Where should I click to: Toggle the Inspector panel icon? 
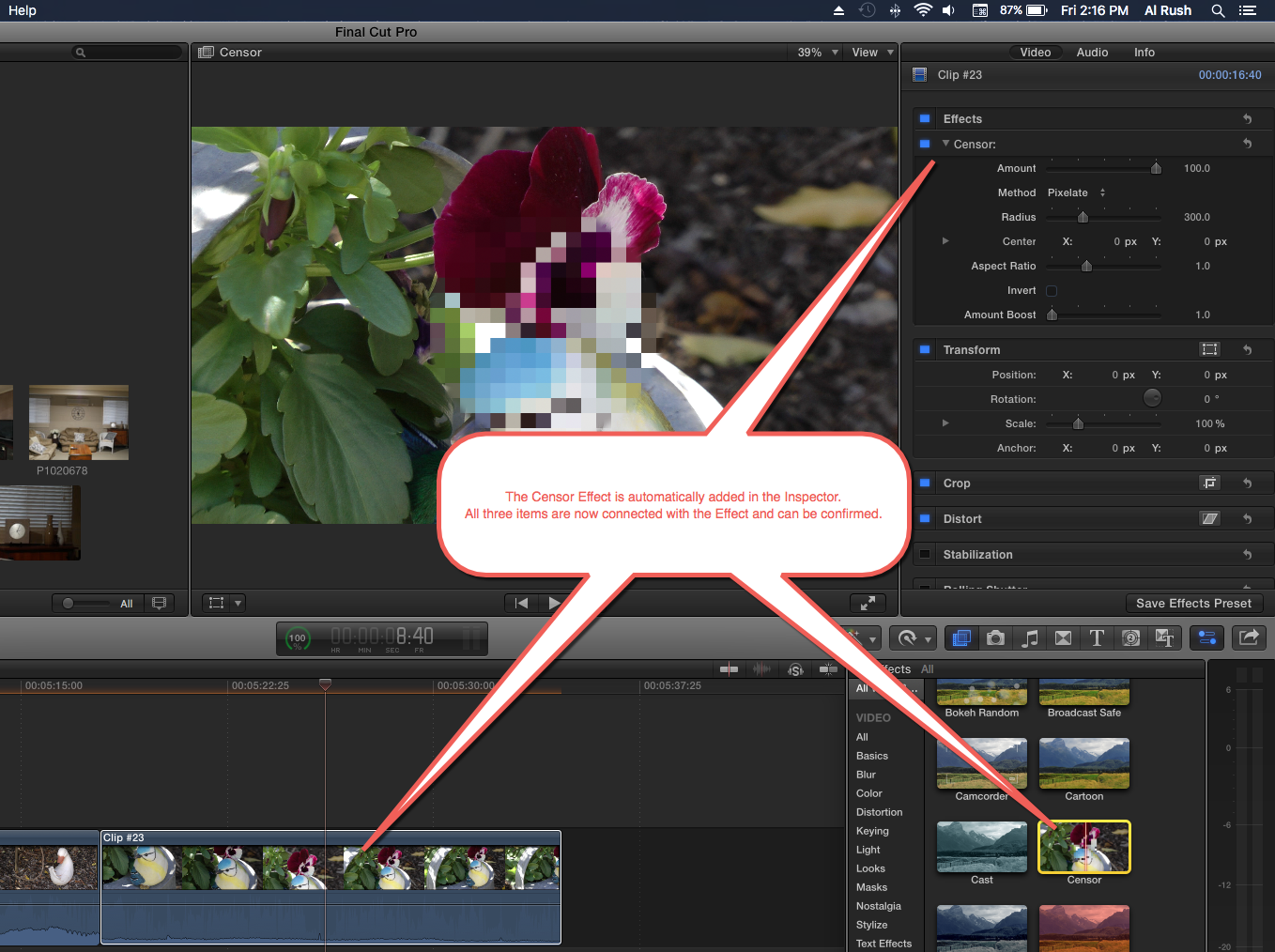[1207, 638]
